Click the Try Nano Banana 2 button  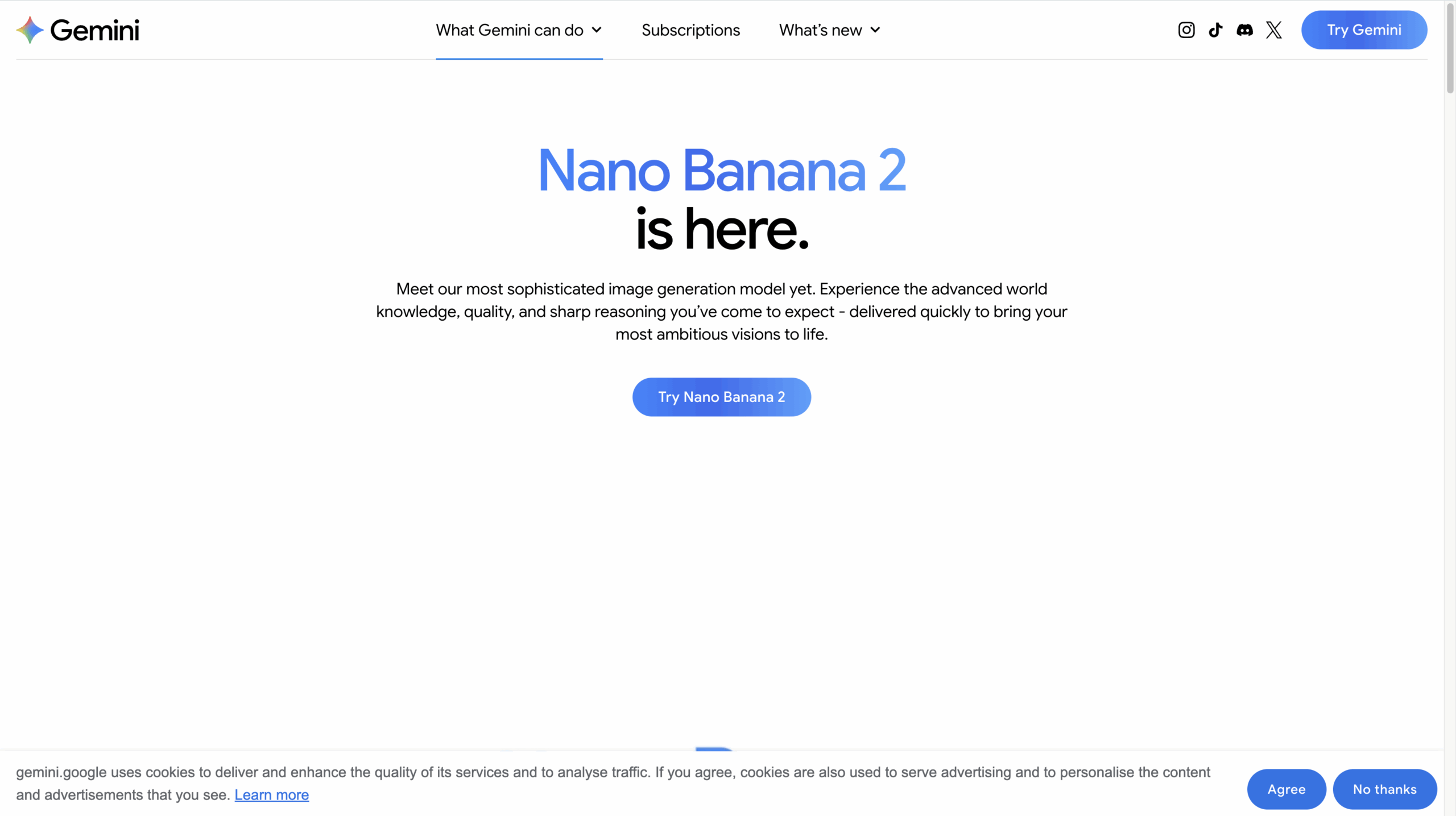(x=721, y=397)
